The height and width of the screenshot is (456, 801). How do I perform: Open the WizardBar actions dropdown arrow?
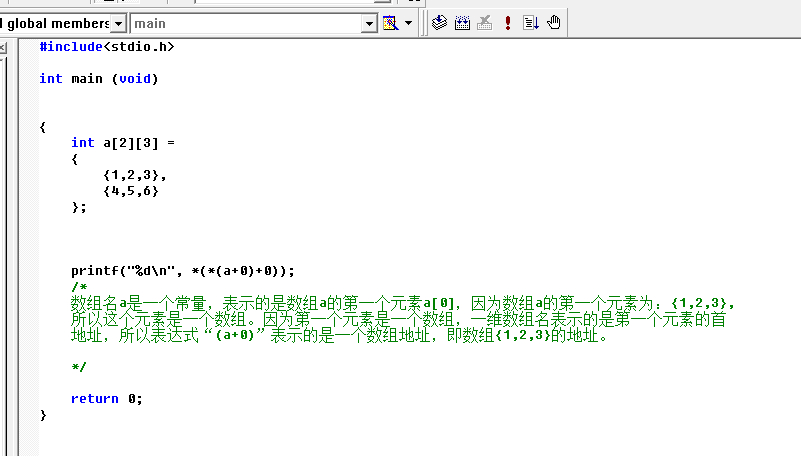[x=408, y=23]
